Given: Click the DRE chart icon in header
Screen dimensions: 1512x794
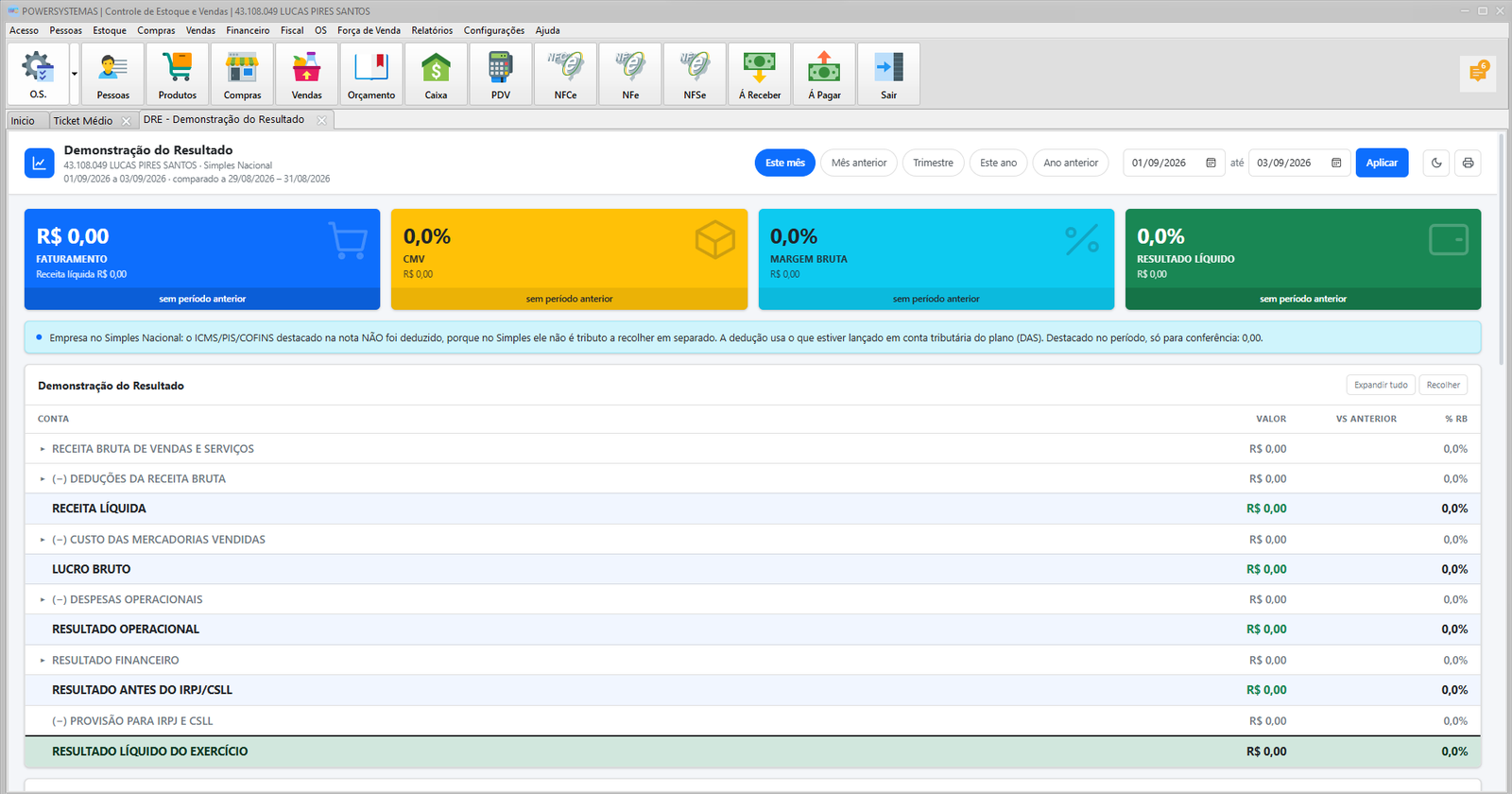Looking at the screenshot, I should pyautogui.click(x=40, y=163).
